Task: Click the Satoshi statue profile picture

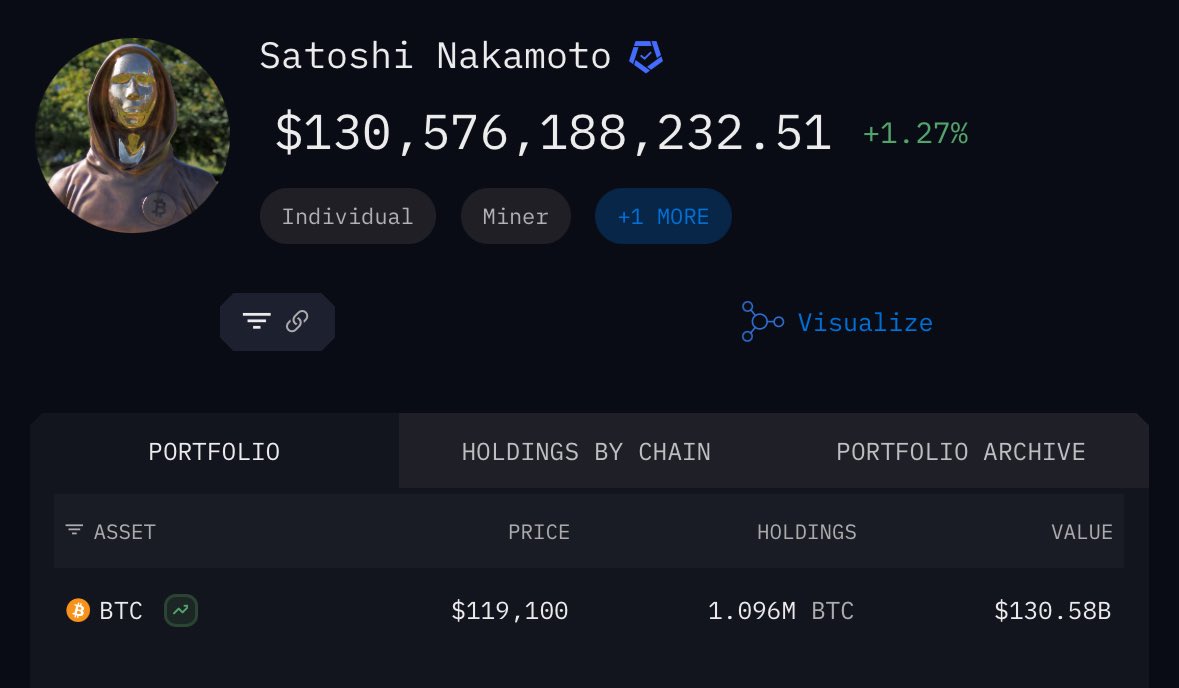Action: 132,136
